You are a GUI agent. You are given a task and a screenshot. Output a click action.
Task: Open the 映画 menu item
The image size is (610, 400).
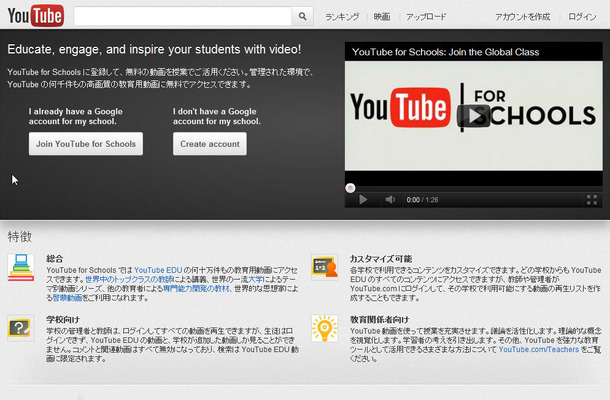tap(382, 17)
